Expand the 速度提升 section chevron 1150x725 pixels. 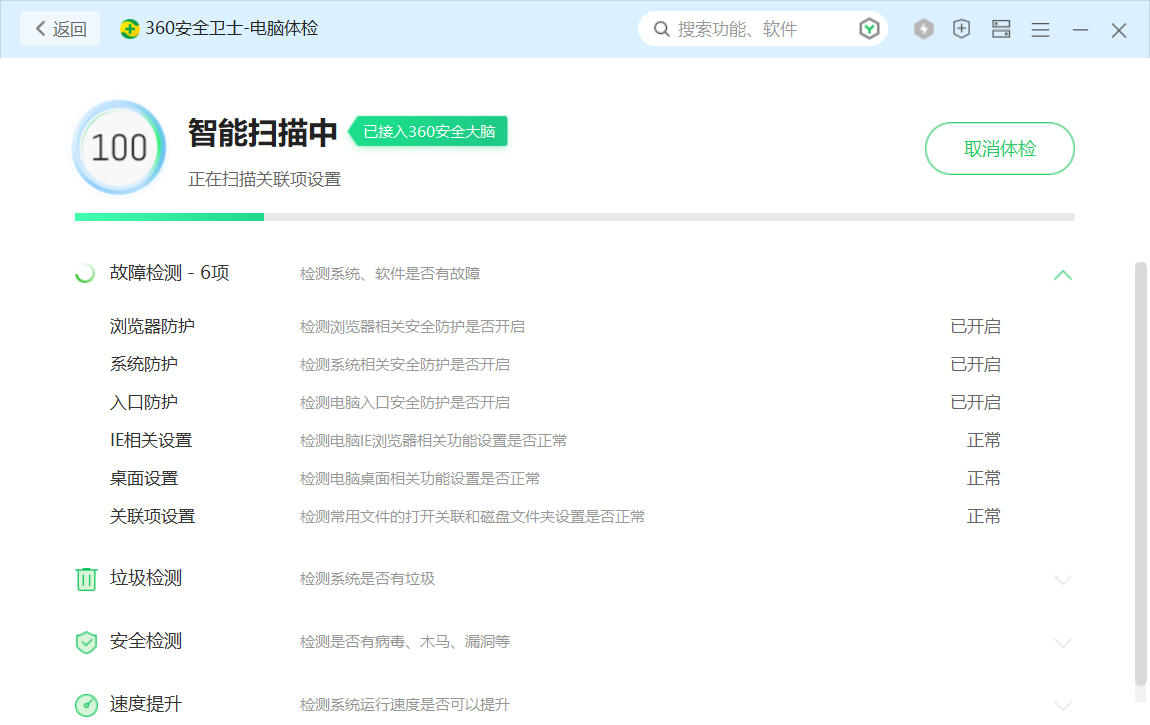click(x=1063, y=705)
